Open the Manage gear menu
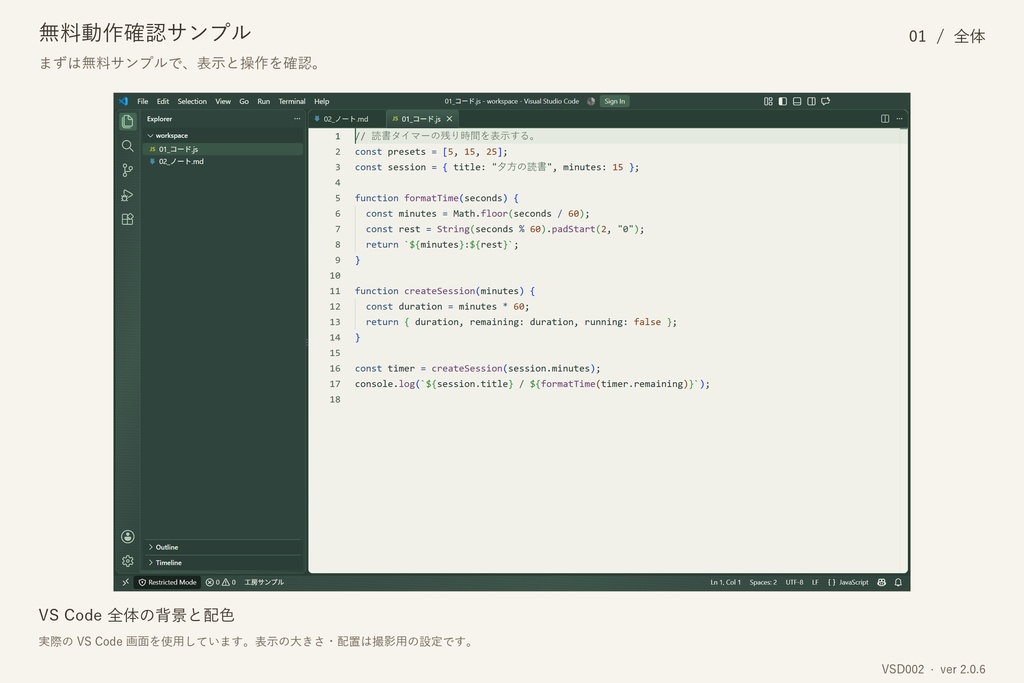 click(x=127, y=561)
